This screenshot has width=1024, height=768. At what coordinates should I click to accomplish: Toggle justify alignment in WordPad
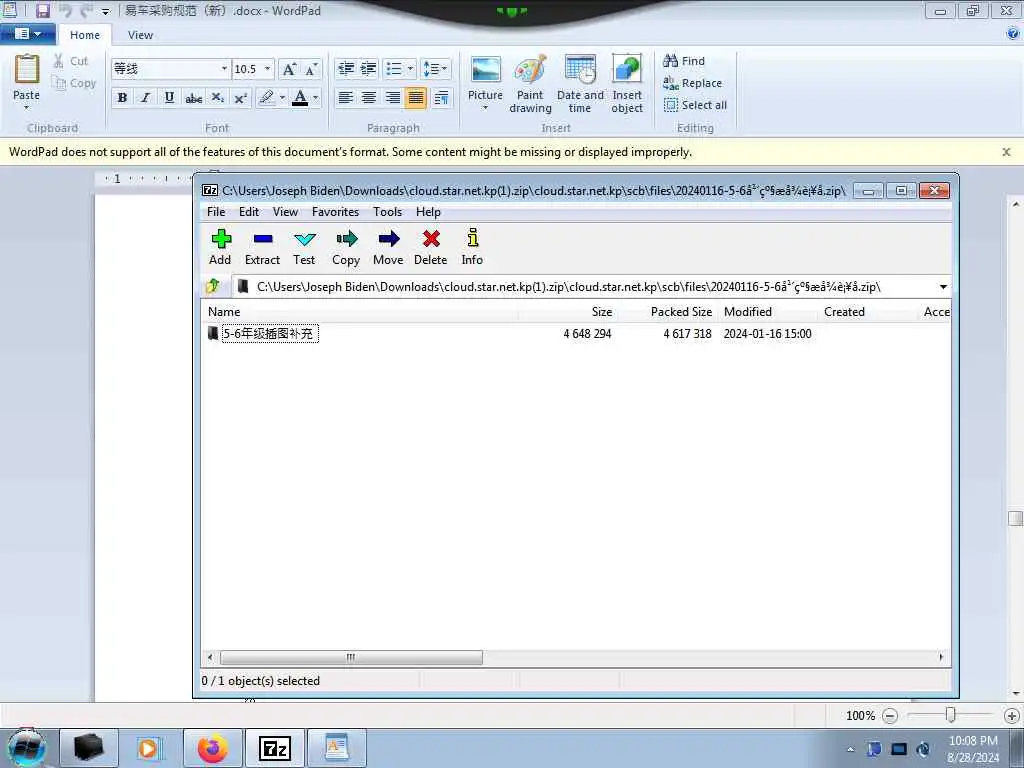[416, 98]
